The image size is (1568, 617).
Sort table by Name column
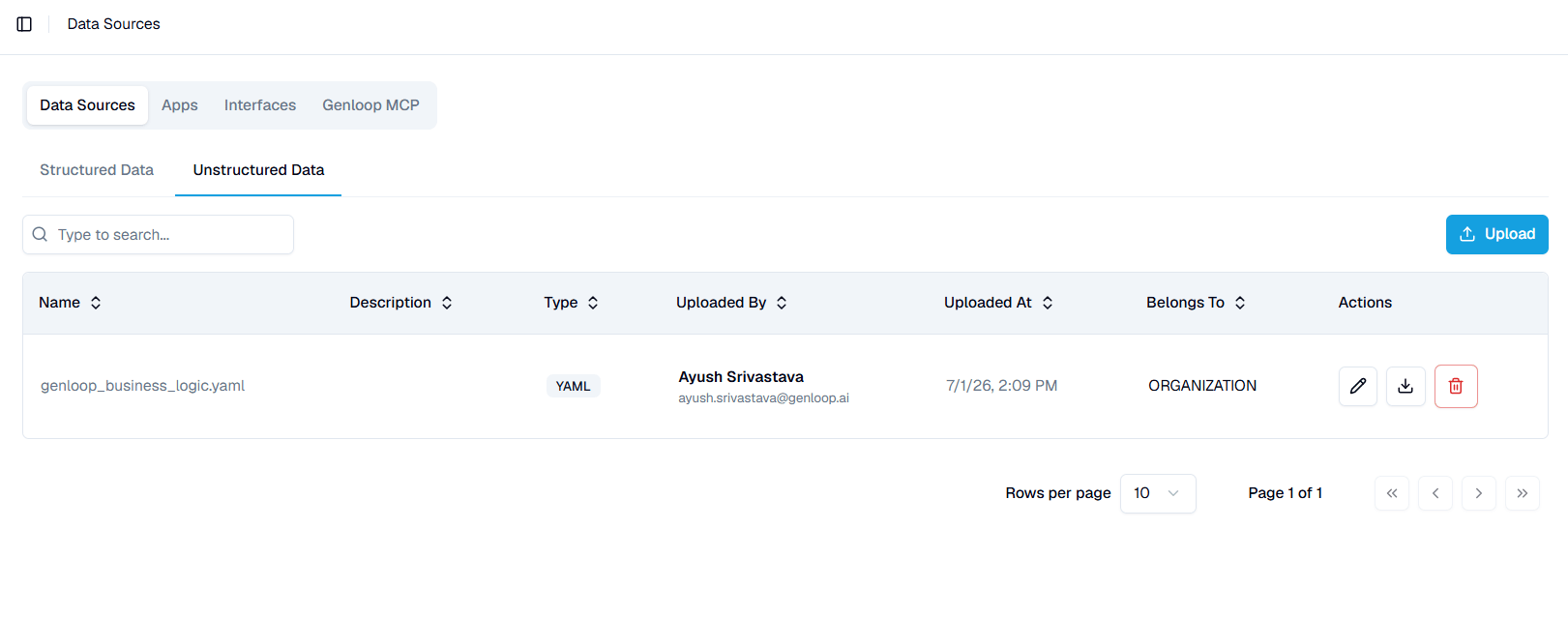(x=71, y=303)
